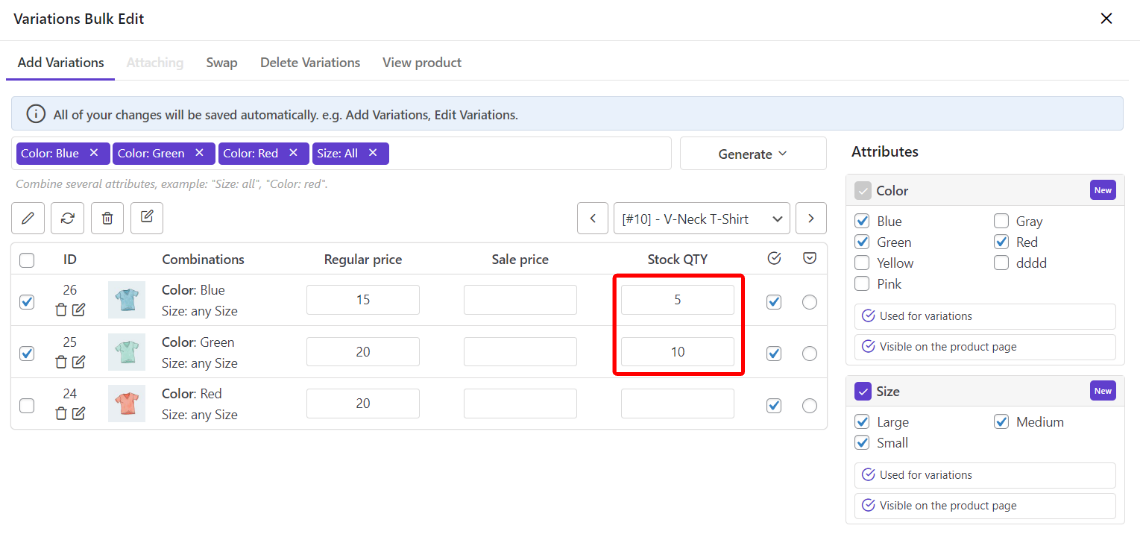Click the toolbar trash delete icon
The image size is (1140, 543).
click(x=107, y=218)
